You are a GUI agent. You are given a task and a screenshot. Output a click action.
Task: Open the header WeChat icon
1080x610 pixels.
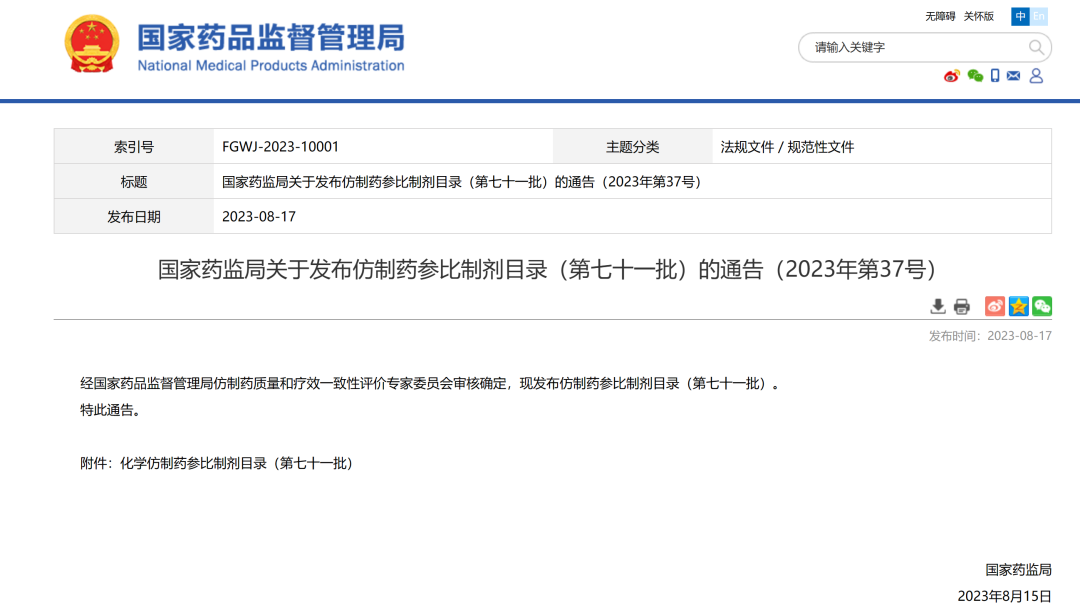pyautogui.click(x=975, y=76)
